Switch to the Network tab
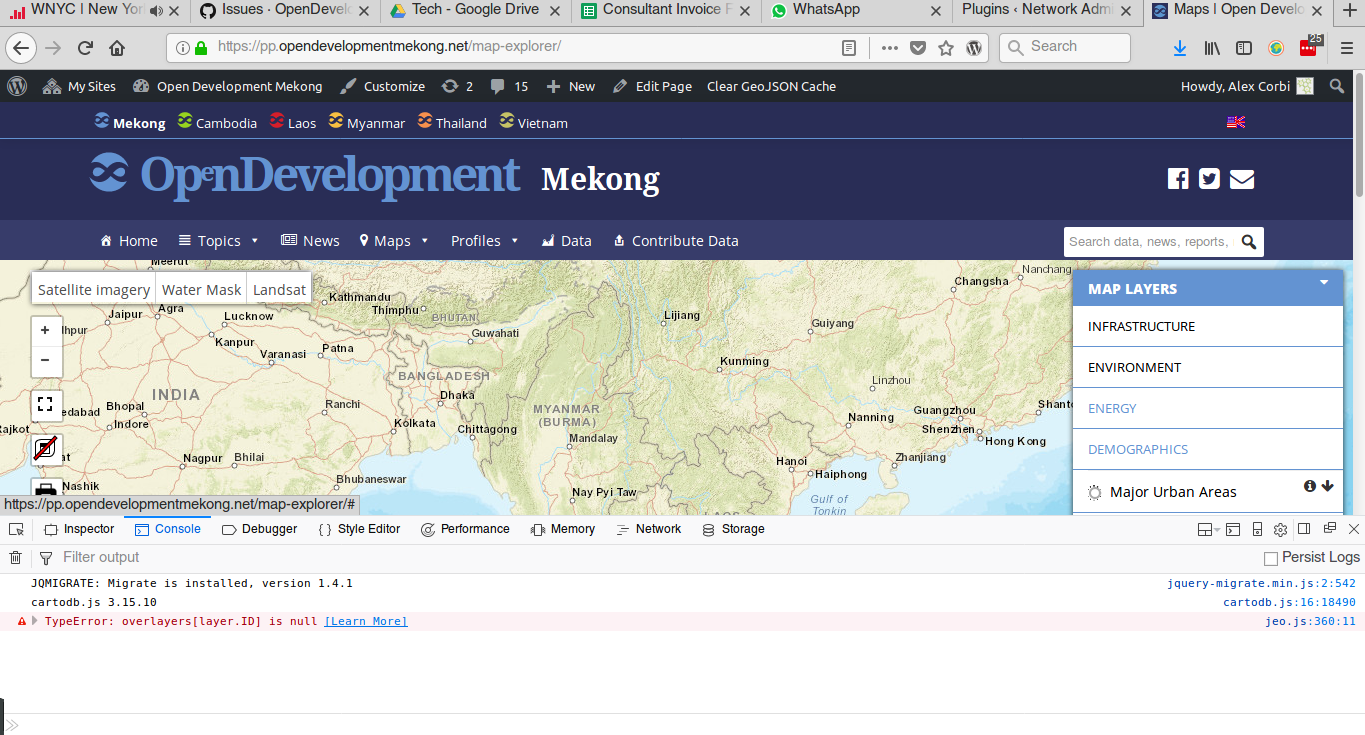Screen dimensions: 1365x735 click(x=648, y=529)
